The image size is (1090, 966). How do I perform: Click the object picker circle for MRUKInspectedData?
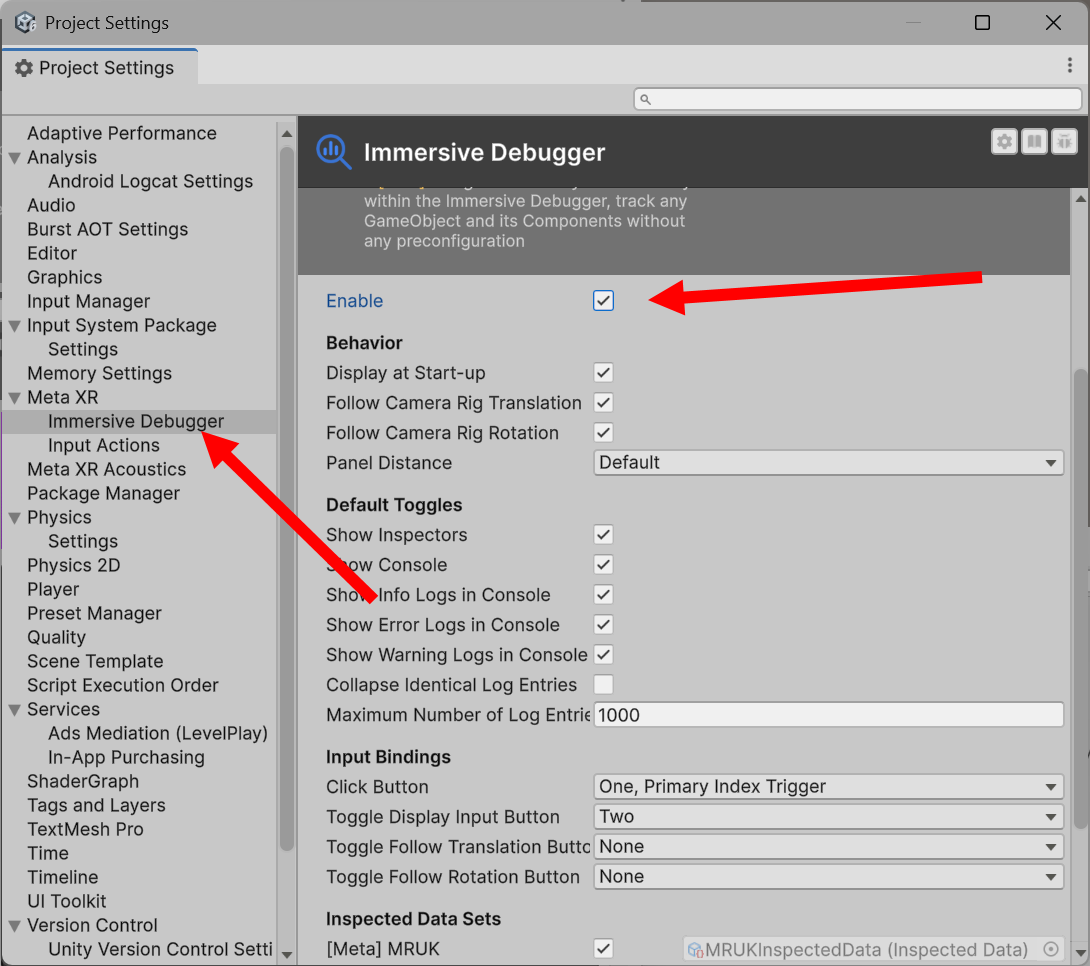click(x=1051, y=949)
